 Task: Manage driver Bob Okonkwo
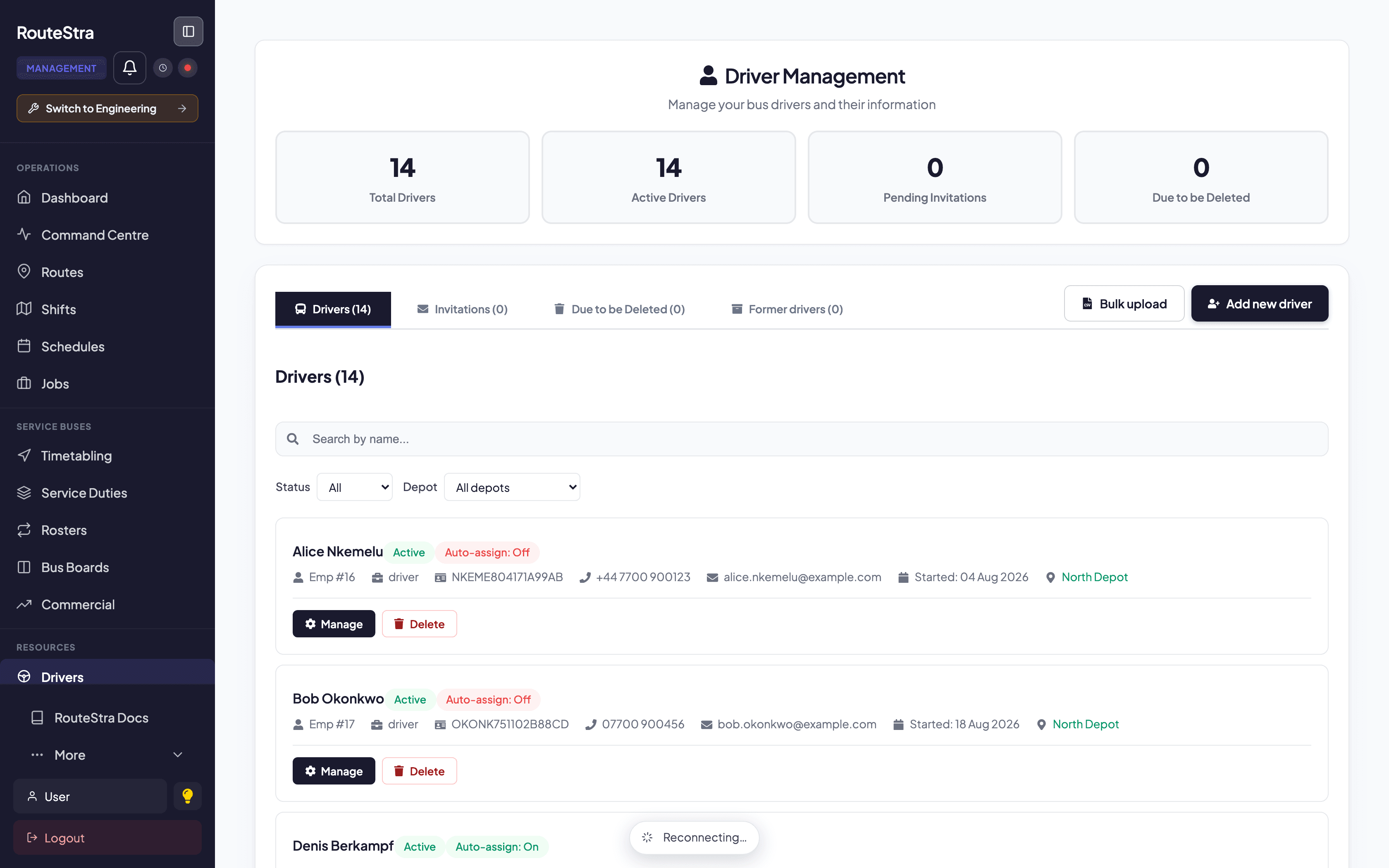(x=334, y=771)
